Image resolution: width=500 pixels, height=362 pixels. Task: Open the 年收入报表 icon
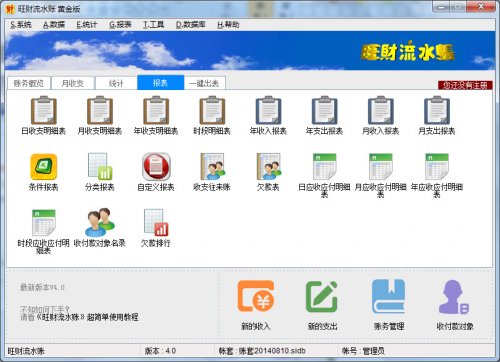268,110
